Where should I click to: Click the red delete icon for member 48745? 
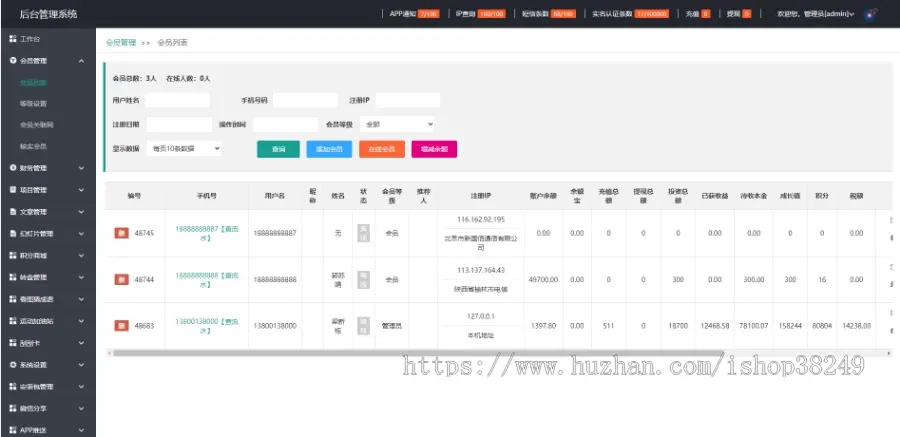pyautogui.click(x=120, y=233)
